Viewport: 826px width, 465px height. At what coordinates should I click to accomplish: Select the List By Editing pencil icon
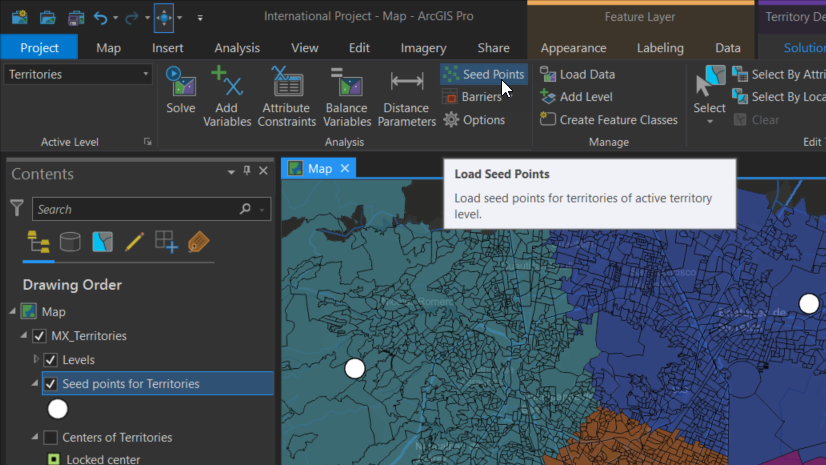click(x=134, y=241)
